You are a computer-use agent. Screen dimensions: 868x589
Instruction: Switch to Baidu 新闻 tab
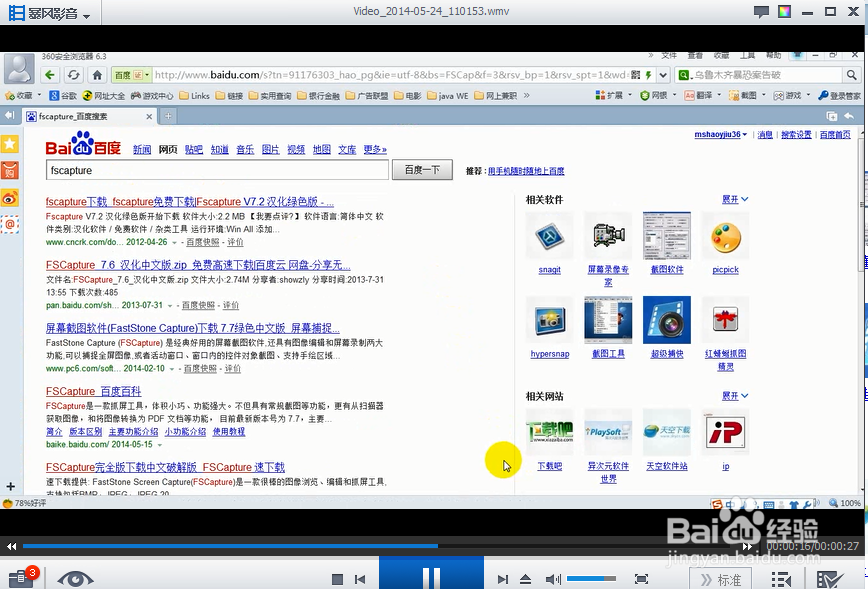142,149
